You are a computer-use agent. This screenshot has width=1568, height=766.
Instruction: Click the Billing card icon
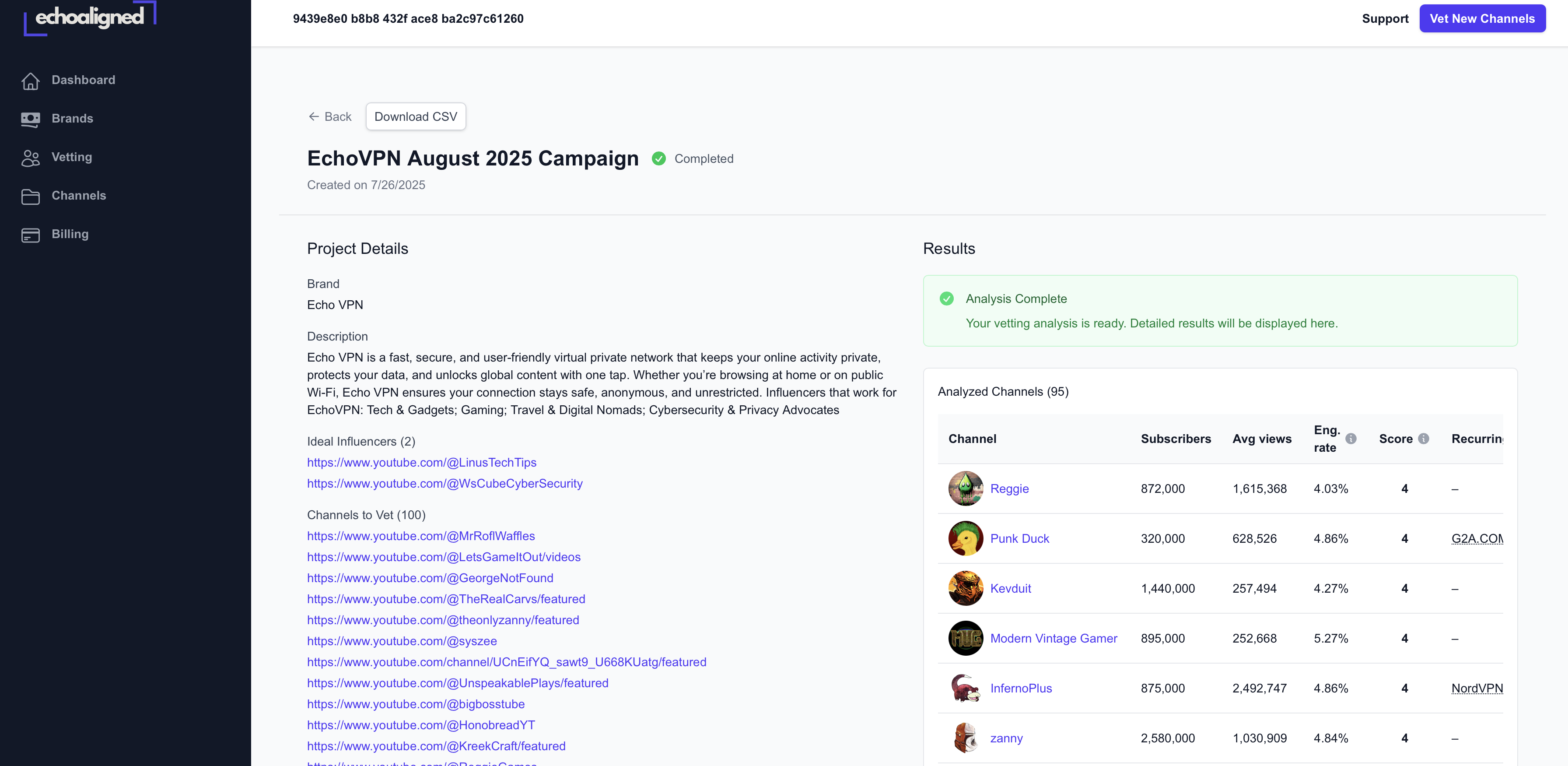tap(31, 235)
